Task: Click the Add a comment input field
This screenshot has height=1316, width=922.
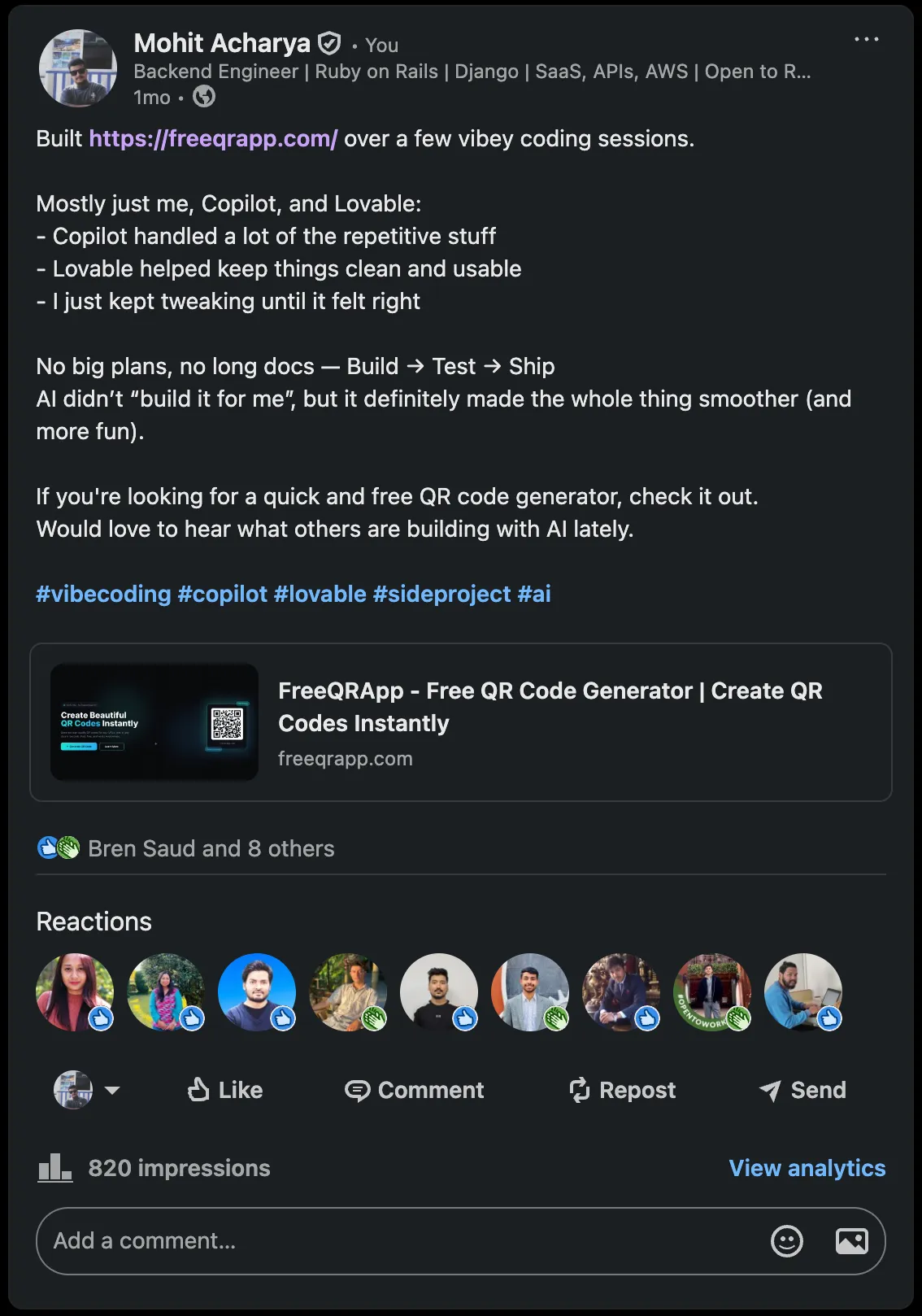Action: click(x=325, y=1240)
